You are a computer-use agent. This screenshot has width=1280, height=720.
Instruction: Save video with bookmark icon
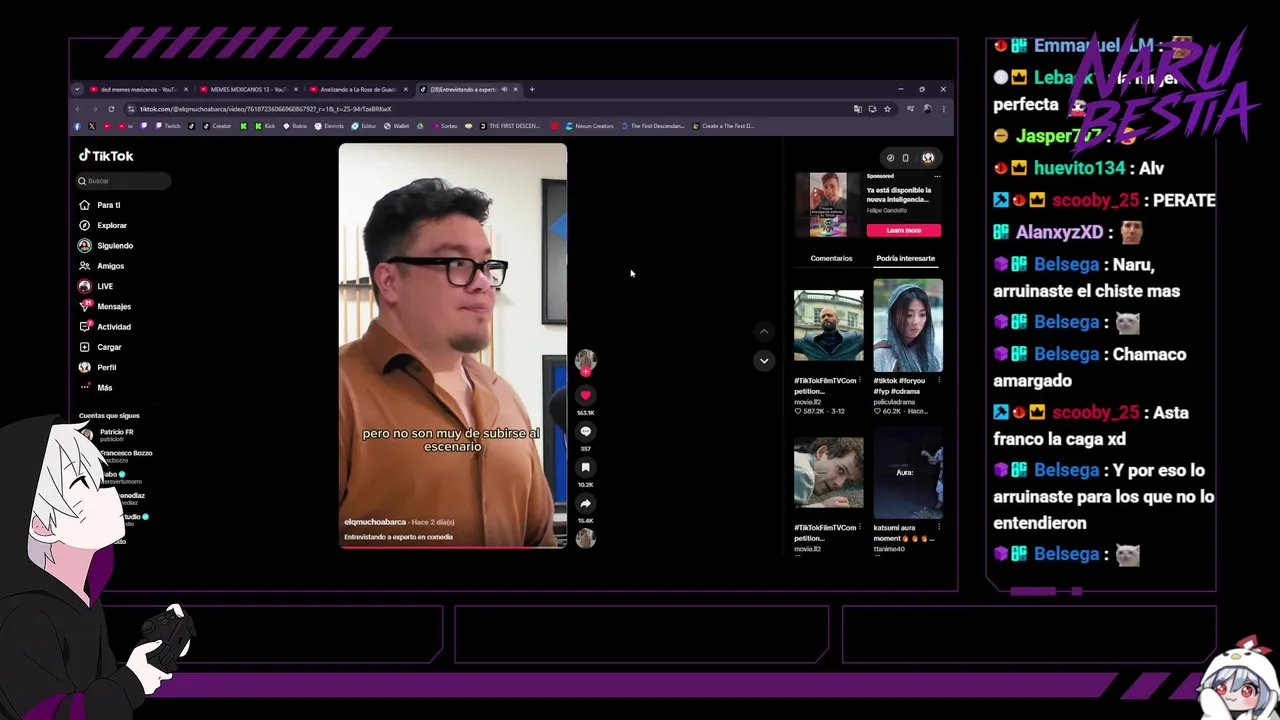click(x=586, y=468)
